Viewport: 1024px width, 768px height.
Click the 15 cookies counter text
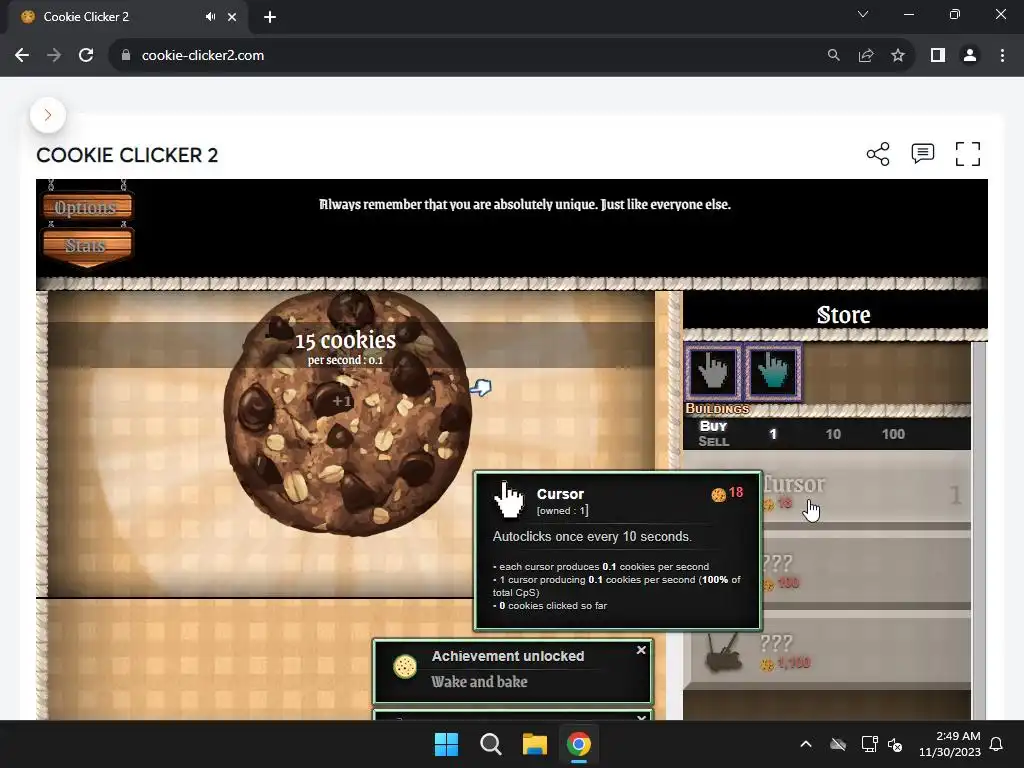coord(345,340)
